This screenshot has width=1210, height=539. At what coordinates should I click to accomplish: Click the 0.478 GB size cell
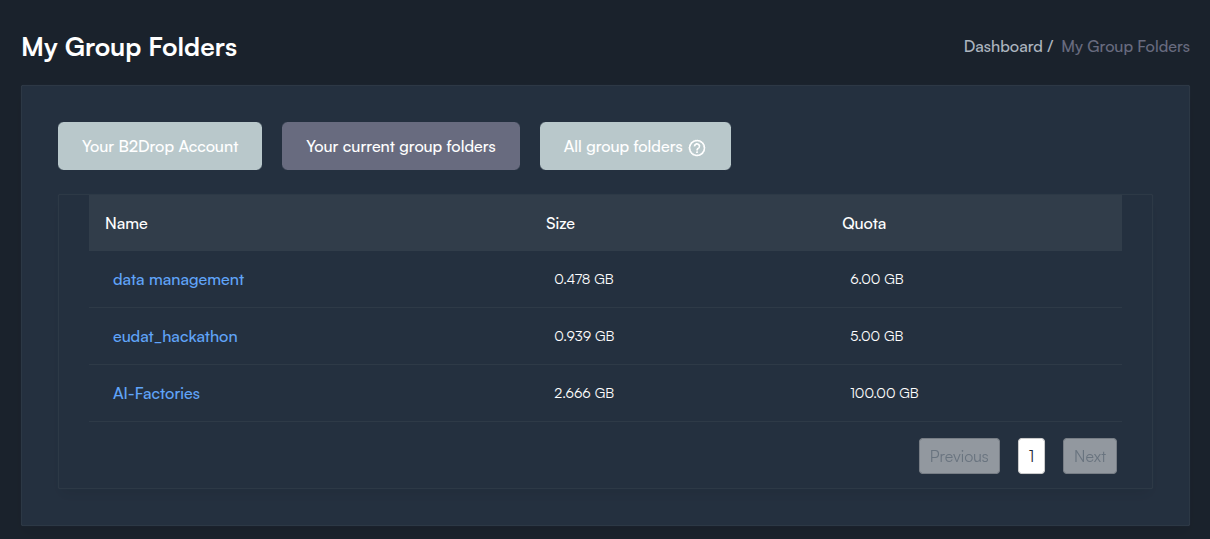[584, 280]
